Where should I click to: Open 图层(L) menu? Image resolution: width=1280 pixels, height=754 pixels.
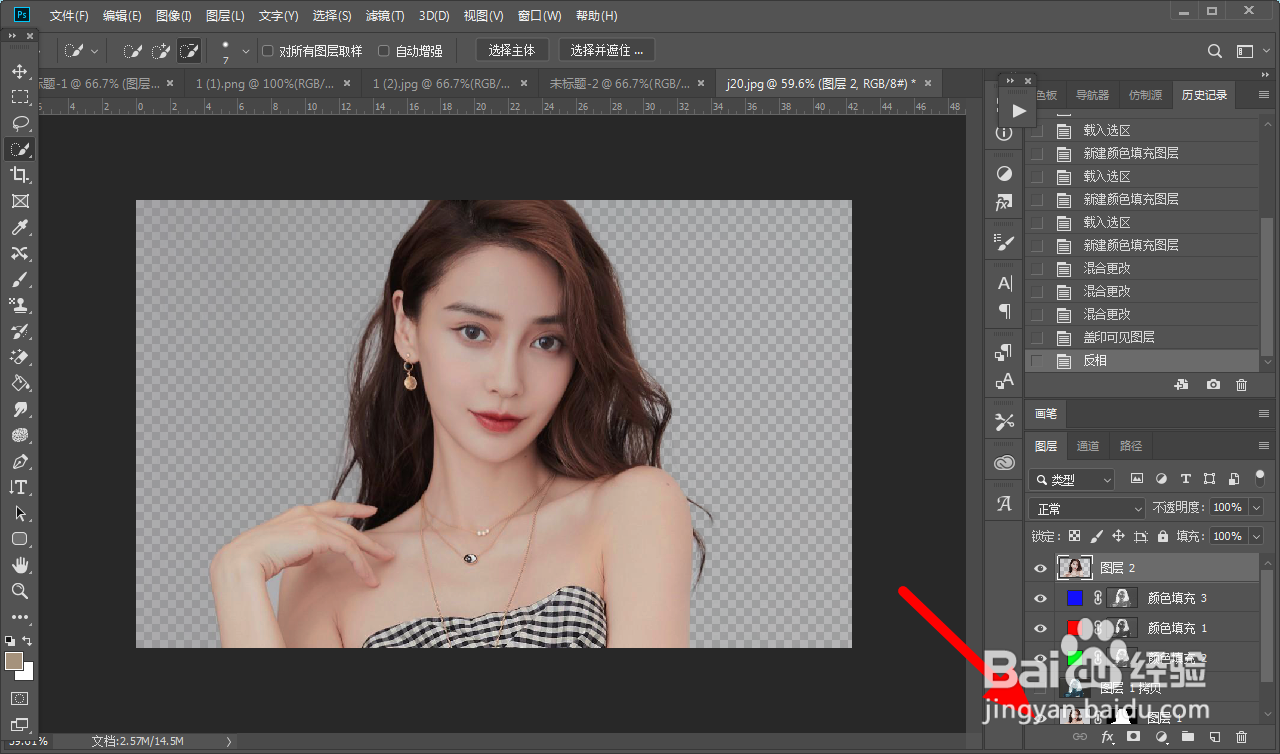(225, 16)
